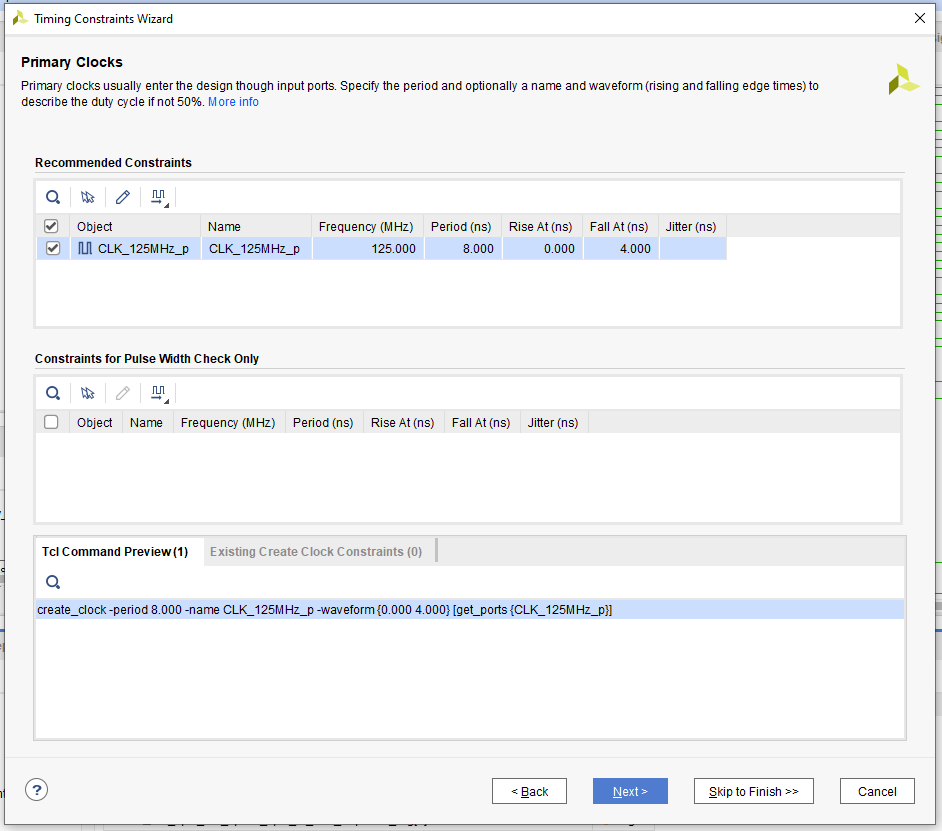Select Frequency cell 125.000

(x=368, y=248)
